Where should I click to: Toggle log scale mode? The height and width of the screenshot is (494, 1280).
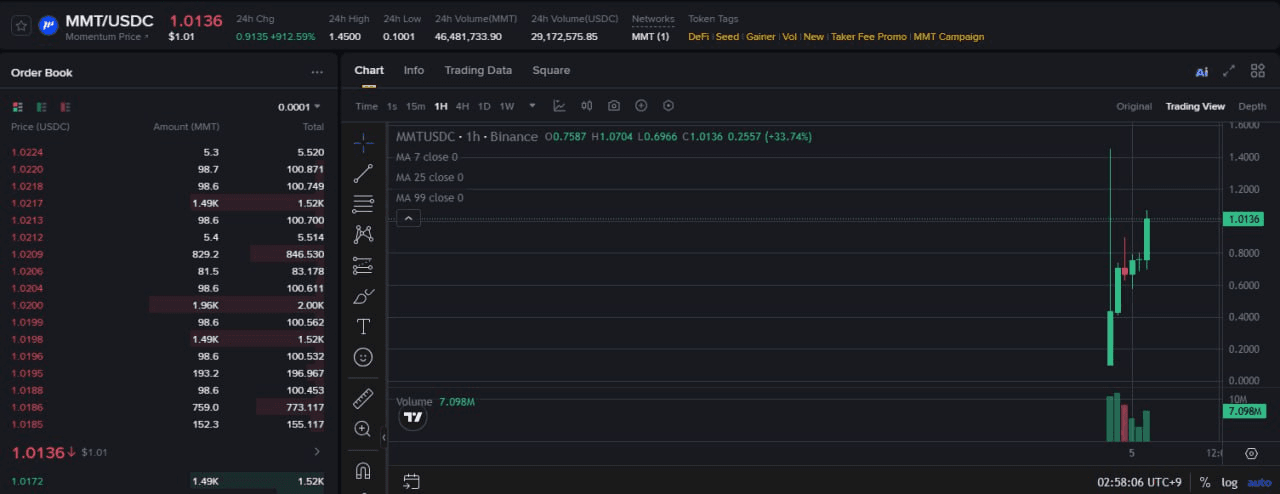pos(1229,482)
